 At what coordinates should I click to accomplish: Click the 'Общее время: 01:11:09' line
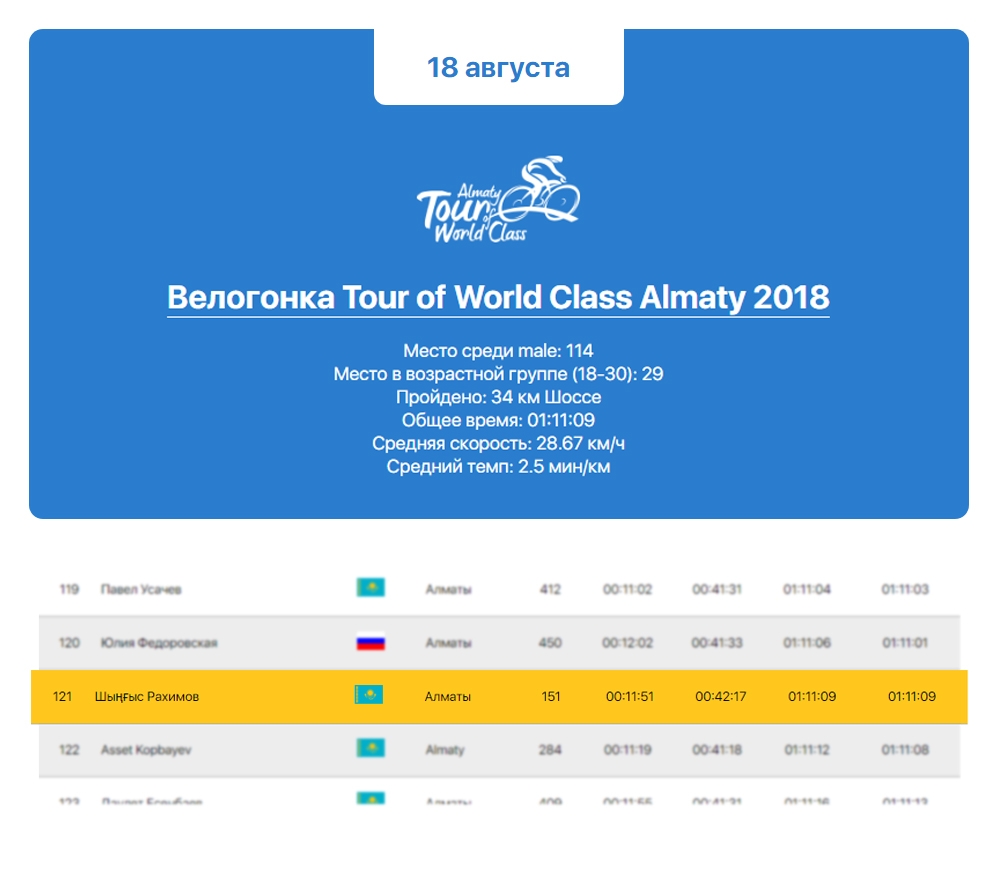498,420
